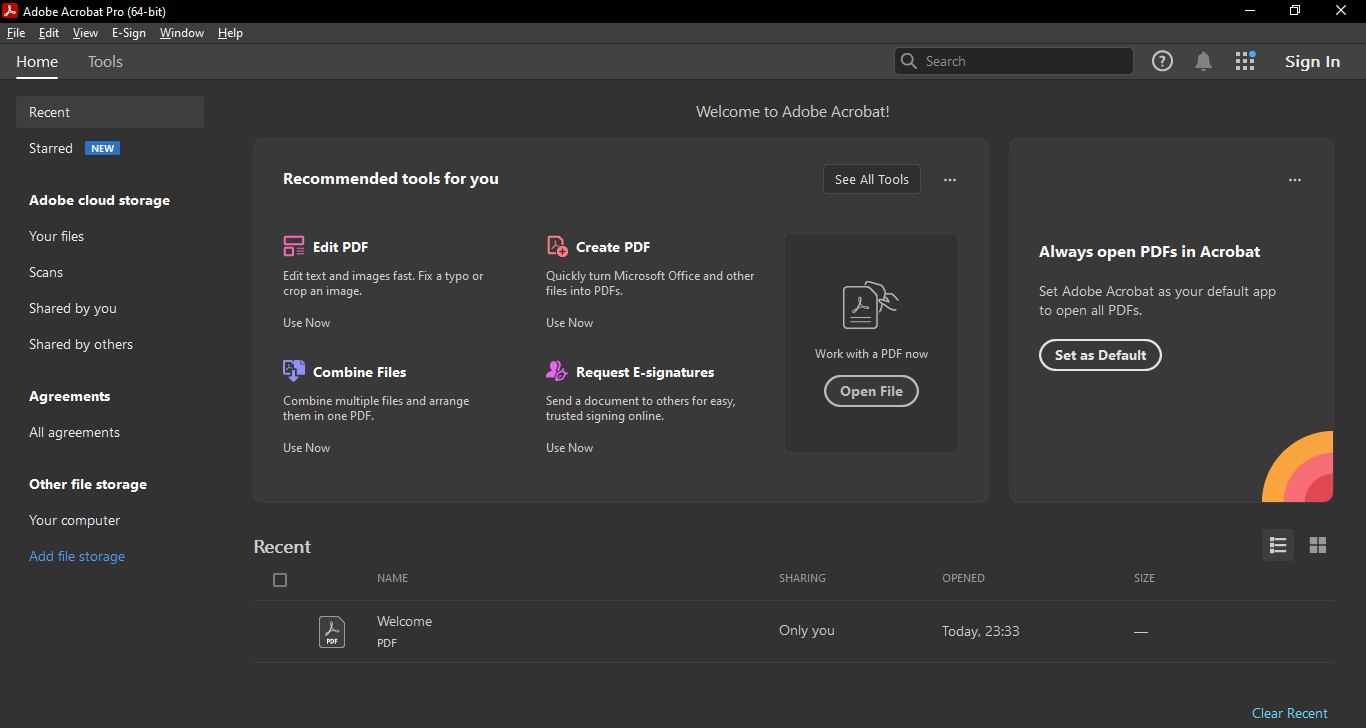Clear the recent files list
Screen dimensions: 1366x728
click(1289, 713)
